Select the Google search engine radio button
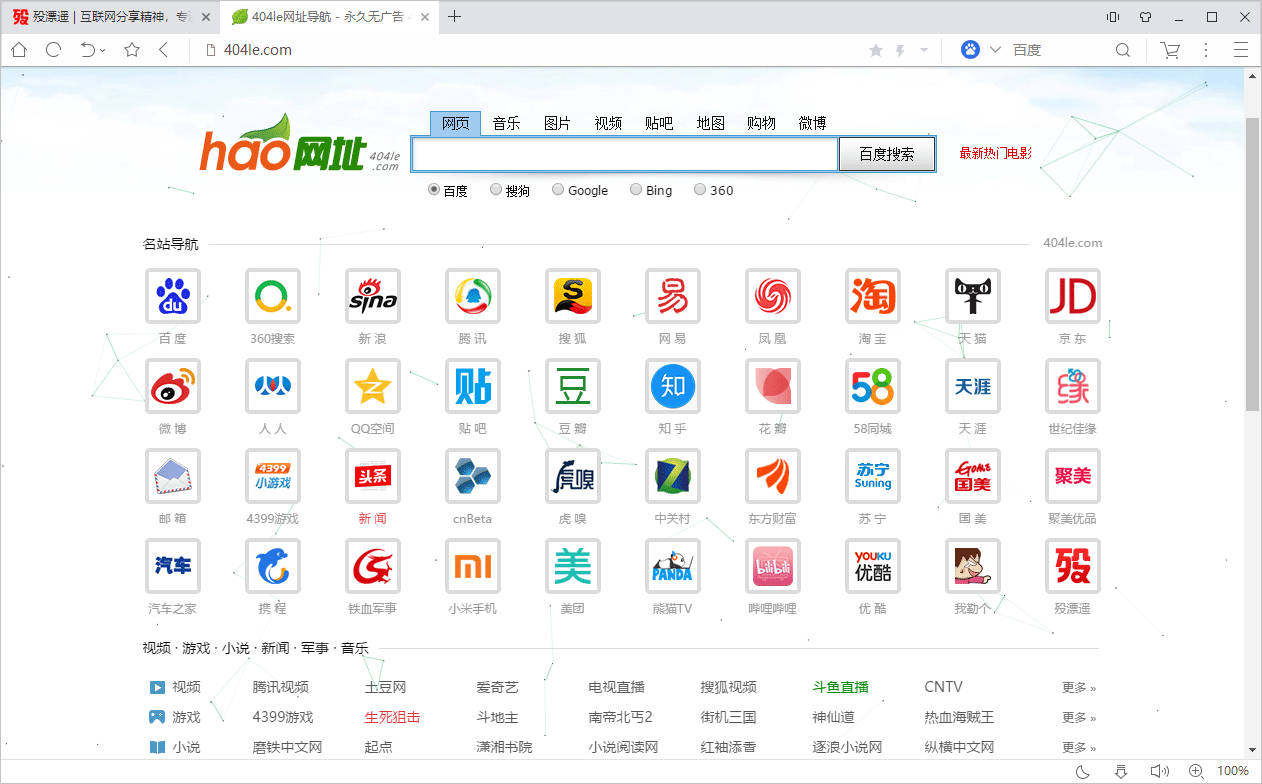This screenshot has width=1262, height=784. (558, 189)
